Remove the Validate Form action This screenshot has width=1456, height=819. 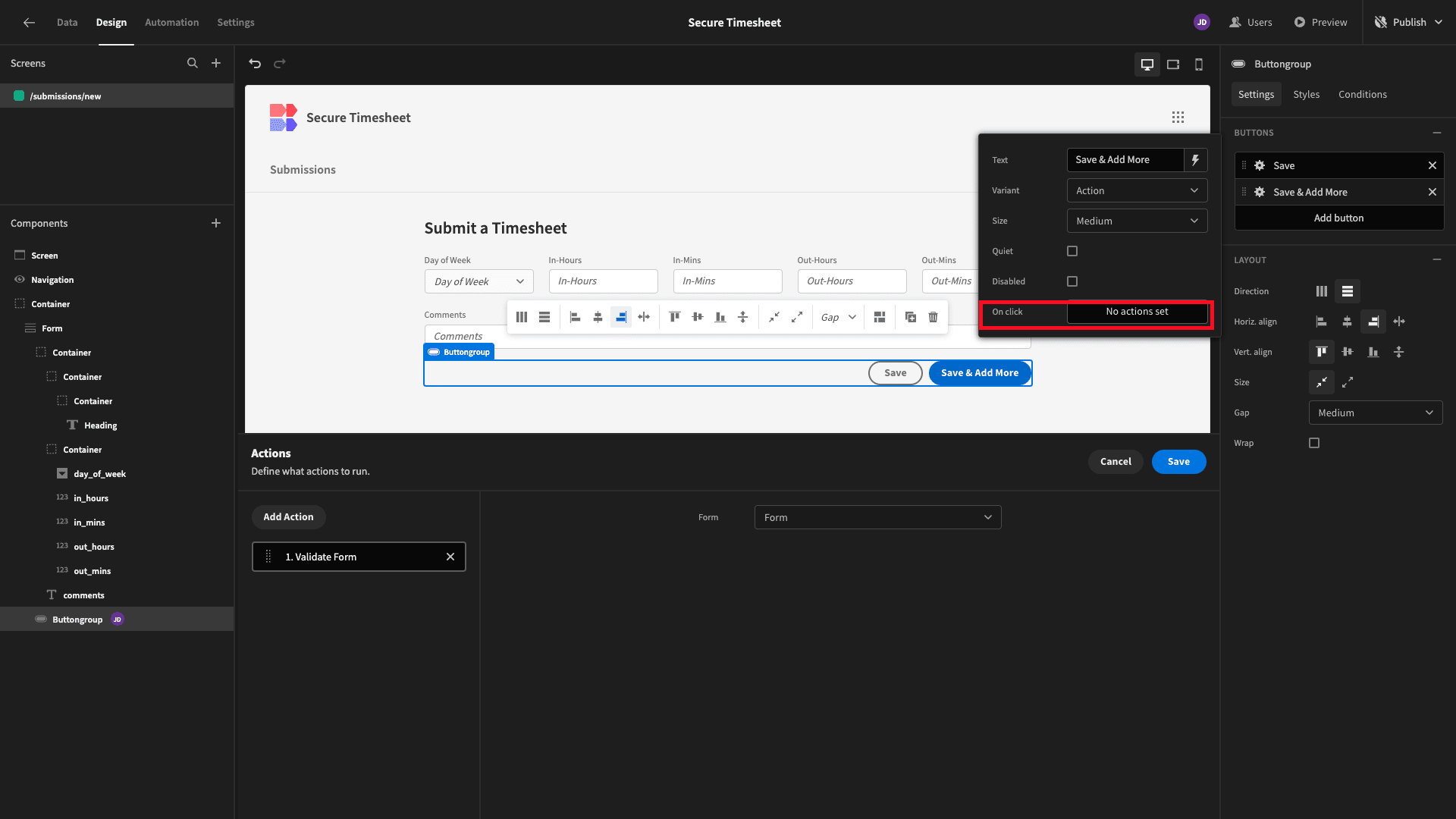pyautogui.click(x=450, y=557)
